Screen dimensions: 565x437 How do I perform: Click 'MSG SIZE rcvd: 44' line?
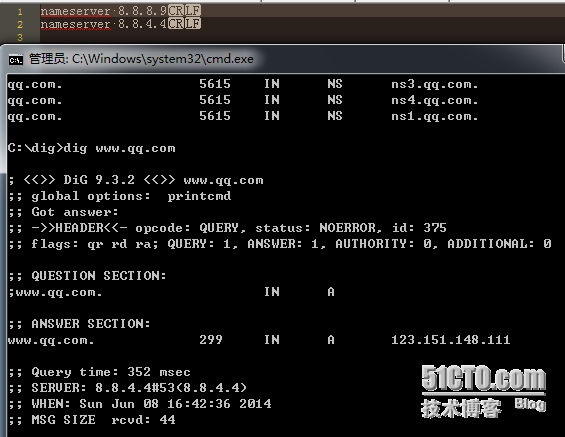92,420
